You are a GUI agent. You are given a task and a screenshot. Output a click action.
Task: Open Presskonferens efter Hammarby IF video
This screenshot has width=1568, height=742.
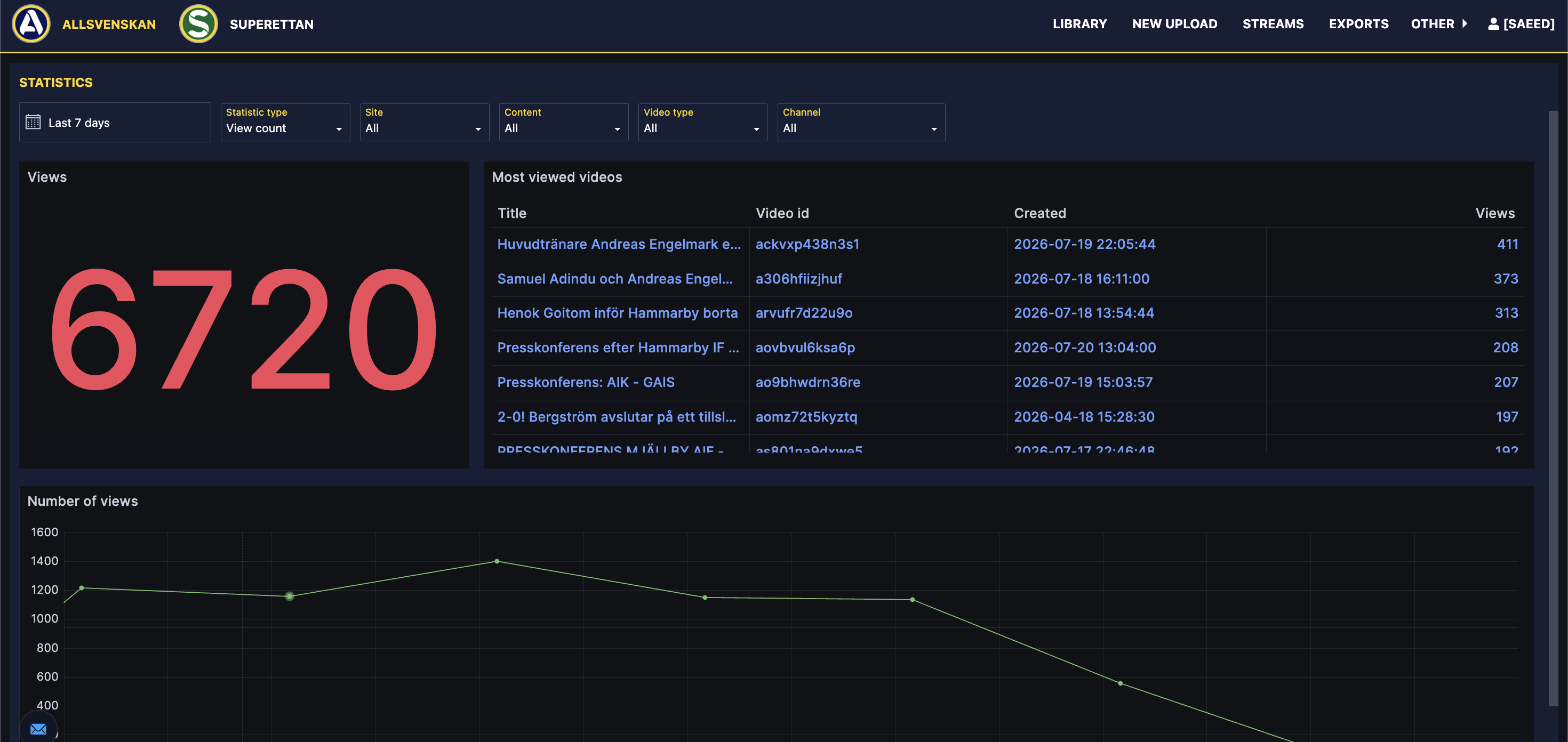tap(618, 348)
